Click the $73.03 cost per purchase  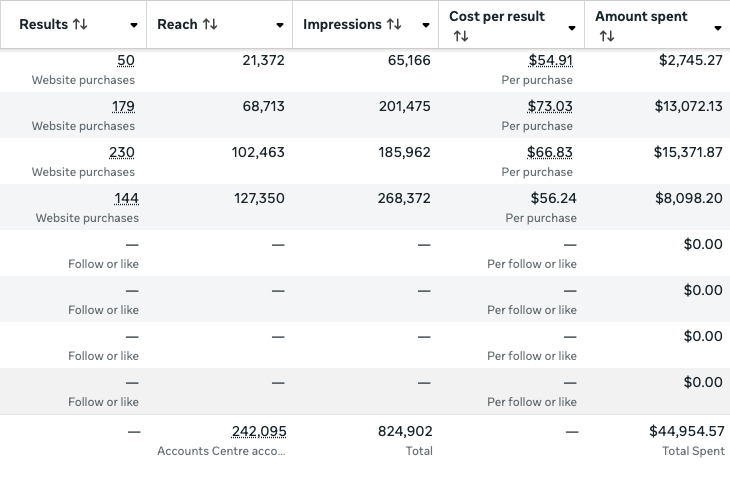click(550, 107)
